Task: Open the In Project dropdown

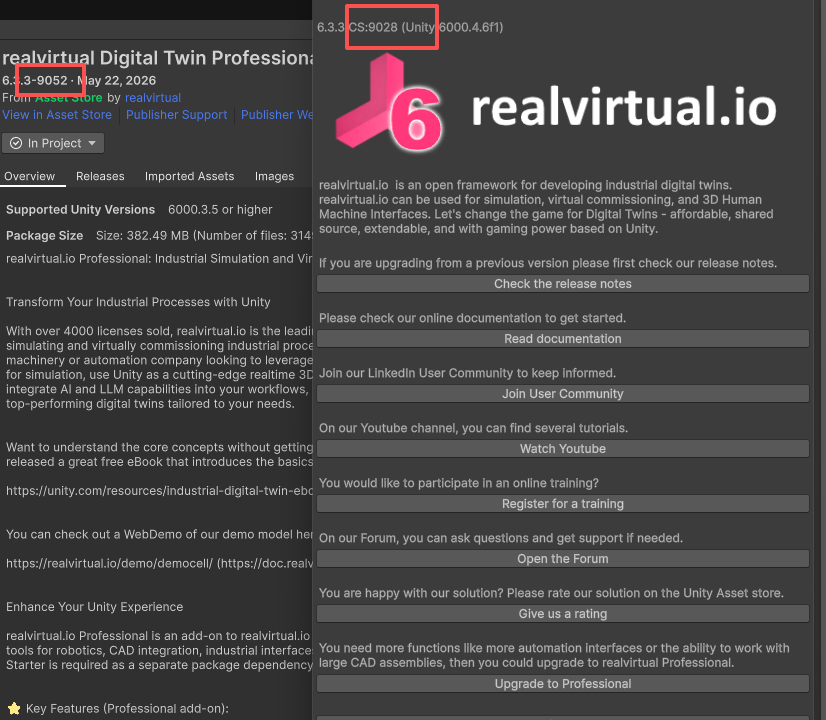Action: tap(53, 143)
